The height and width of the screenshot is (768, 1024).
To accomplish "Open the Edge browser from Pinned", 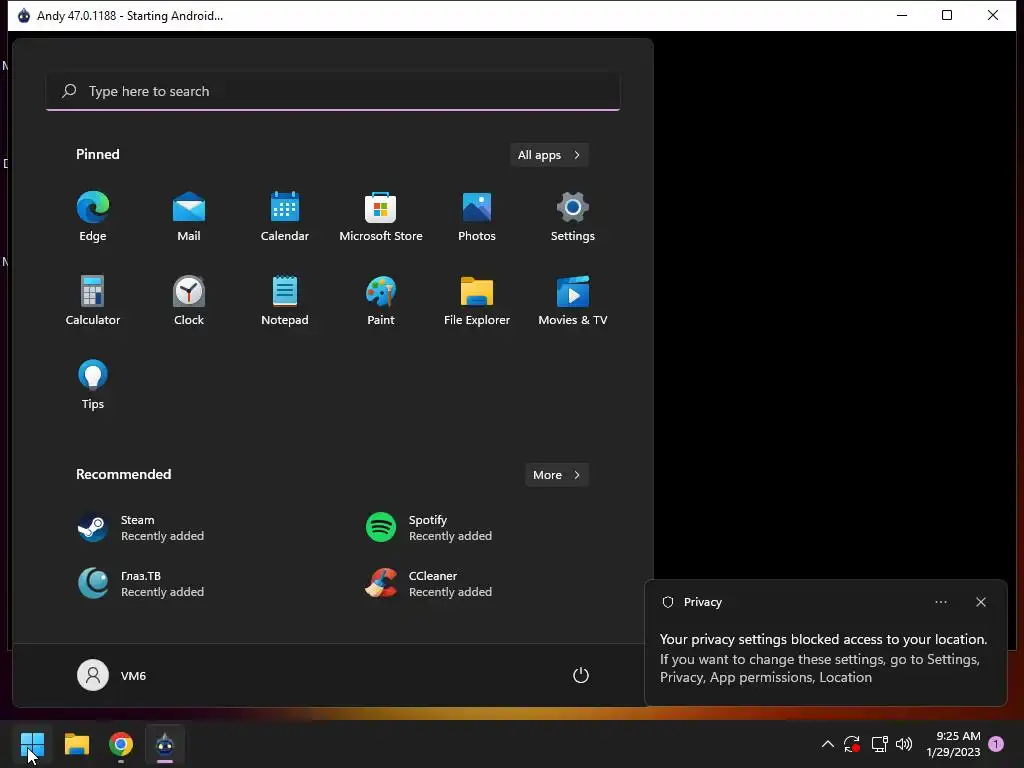I will pyautogui.click(x=93, y=217).
